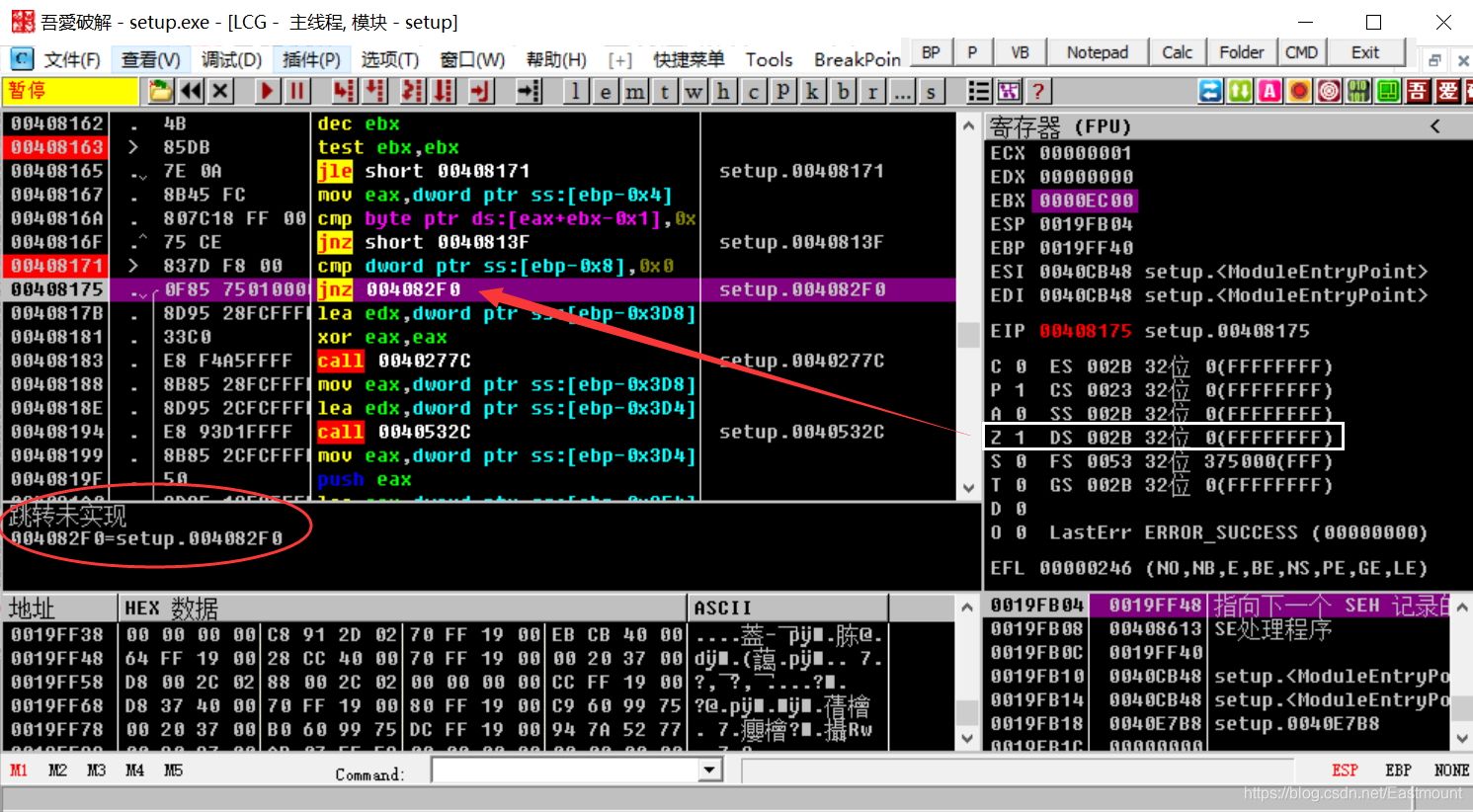Image resolution: width=1473 pixels, height=812 pixels.
Task: Open help with the red question mark
Action: pos(1038,92)
